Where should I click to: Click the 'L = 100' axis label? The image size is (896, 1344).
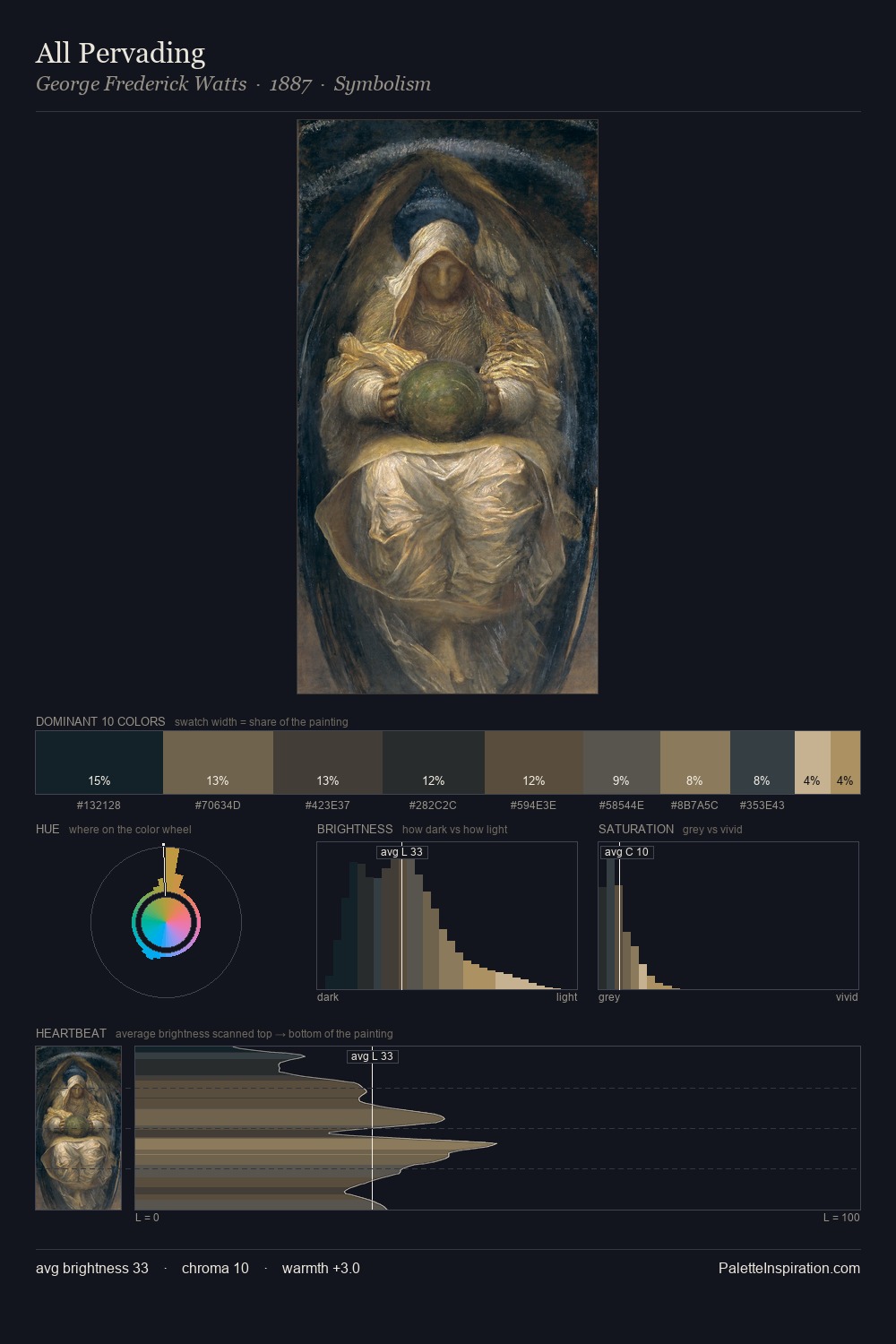coord(841,1218)
